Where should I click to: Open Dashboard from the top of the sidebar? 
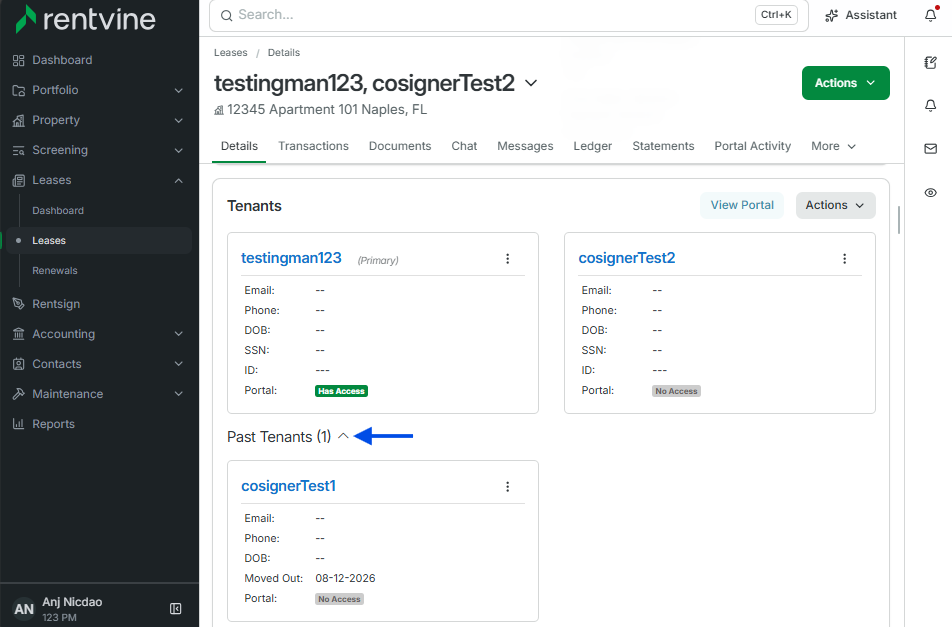62,60
